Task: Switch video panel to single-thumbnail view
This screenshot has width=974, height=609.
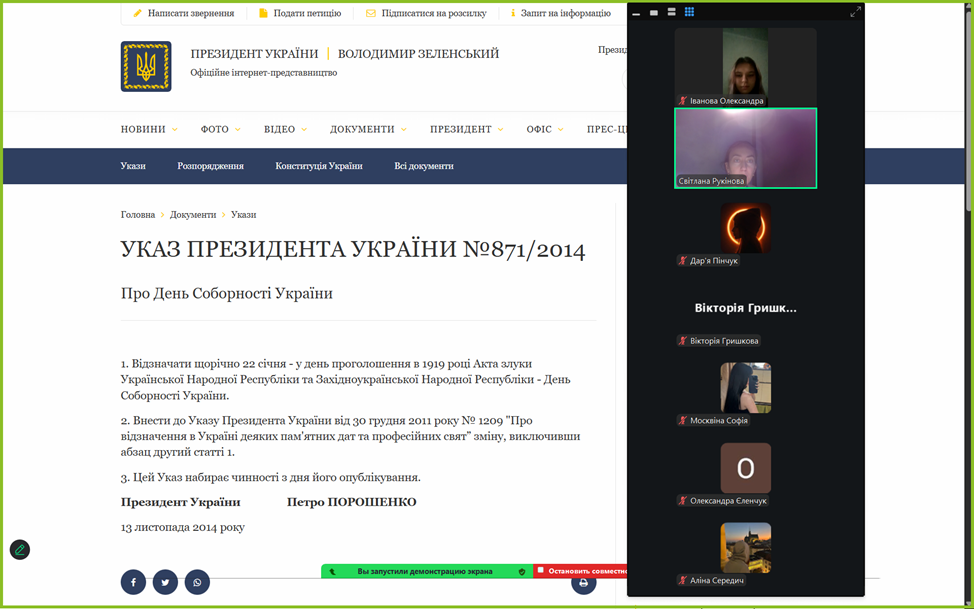Action: (x=654, y=13)
